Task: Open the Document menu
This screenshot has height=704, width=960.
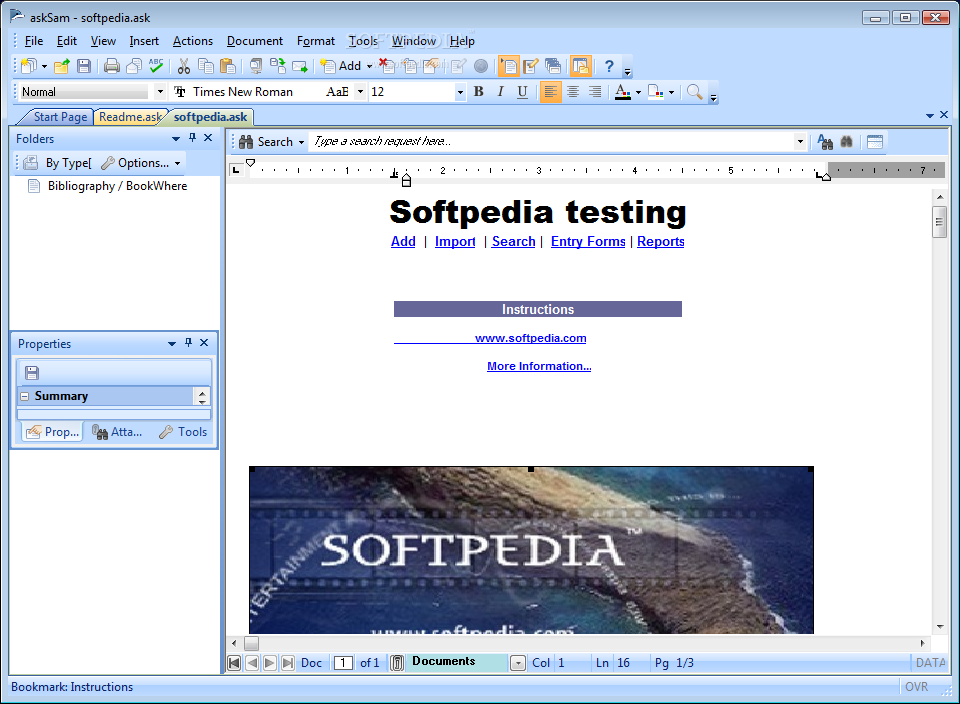Action: click(x=255, y=41)
